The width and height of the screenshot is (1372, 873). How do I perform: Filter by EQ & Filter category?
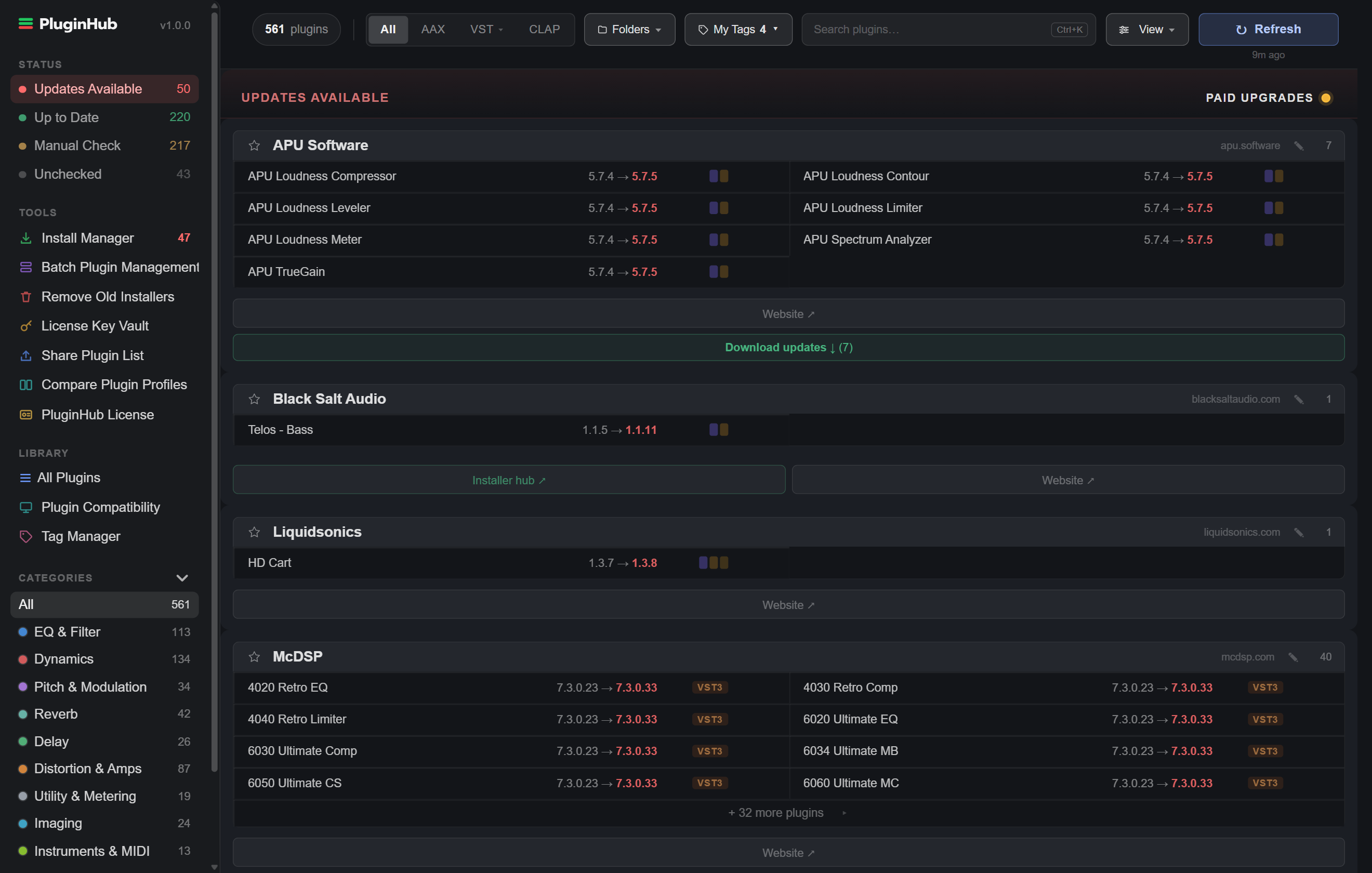point(104,631)
